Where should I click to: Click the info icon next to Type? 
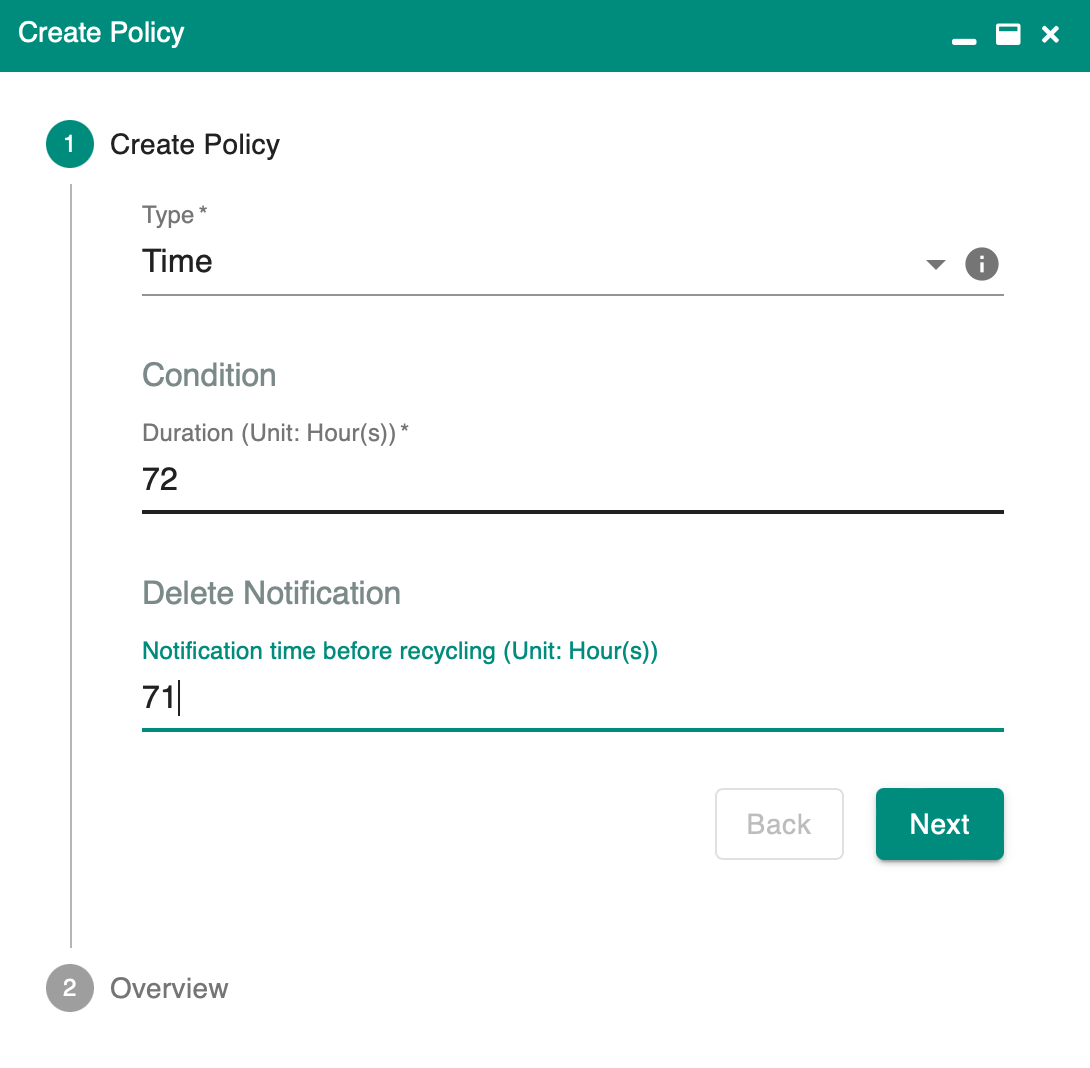(x=982, y=264)
